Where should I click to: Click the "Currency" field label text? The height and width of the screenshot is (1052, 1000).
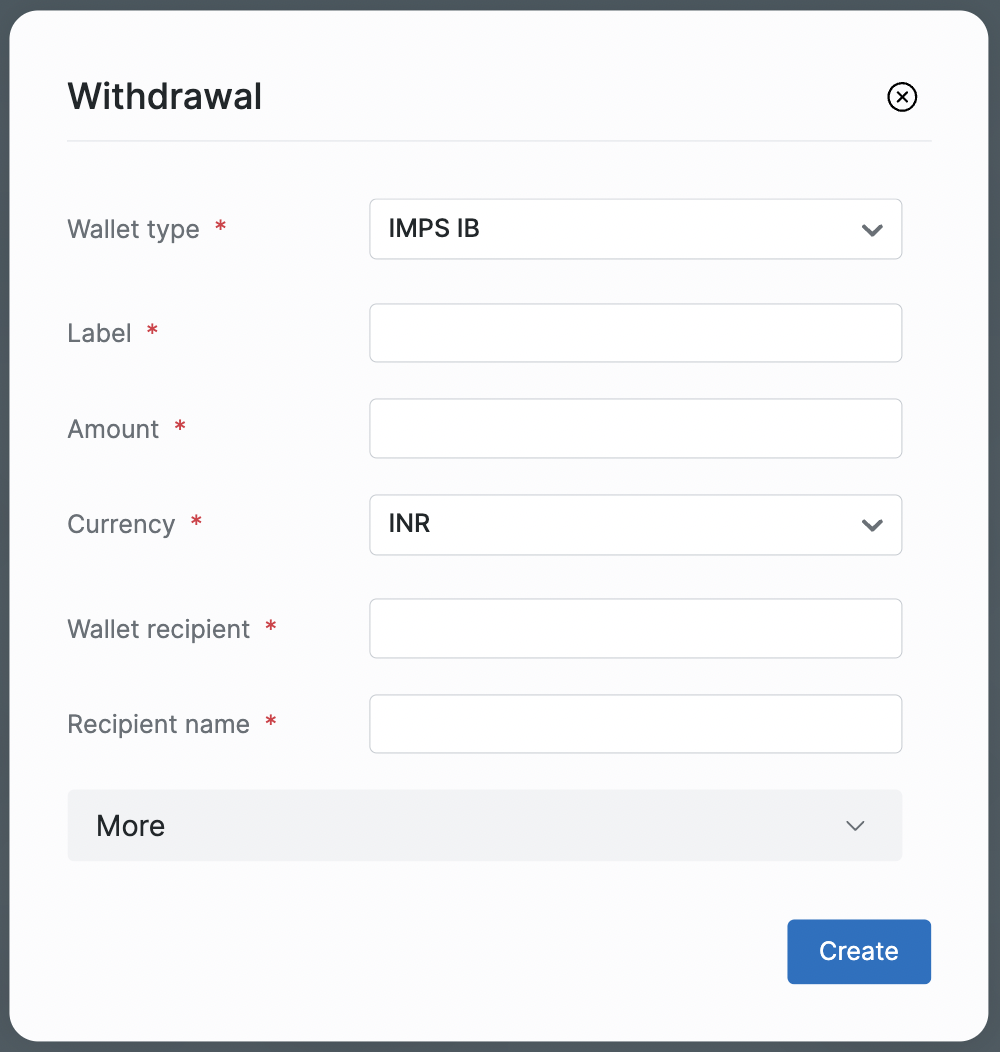[121, 524]
